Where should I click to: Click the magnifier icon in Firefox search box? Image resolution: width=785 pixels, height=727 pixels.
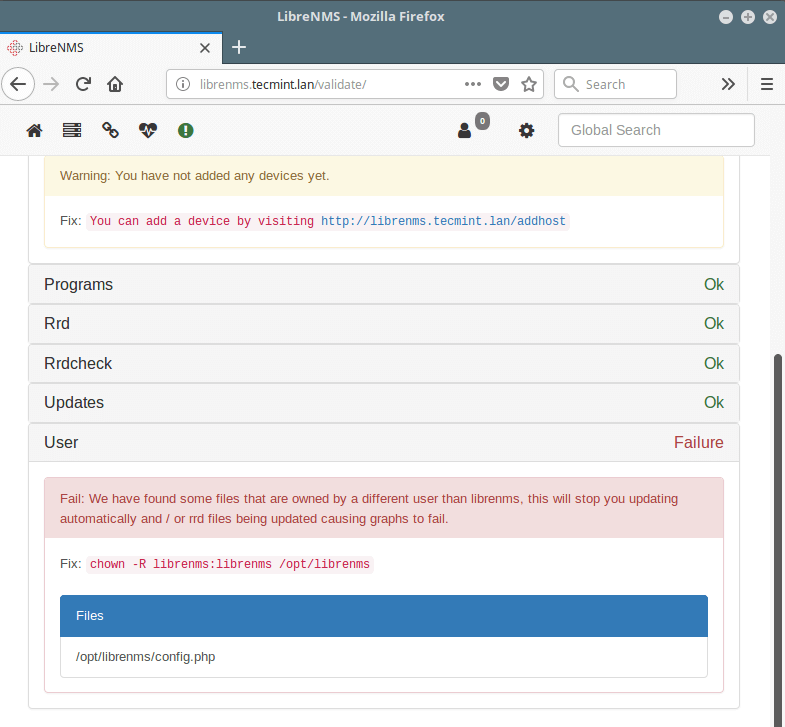[570, 84]
